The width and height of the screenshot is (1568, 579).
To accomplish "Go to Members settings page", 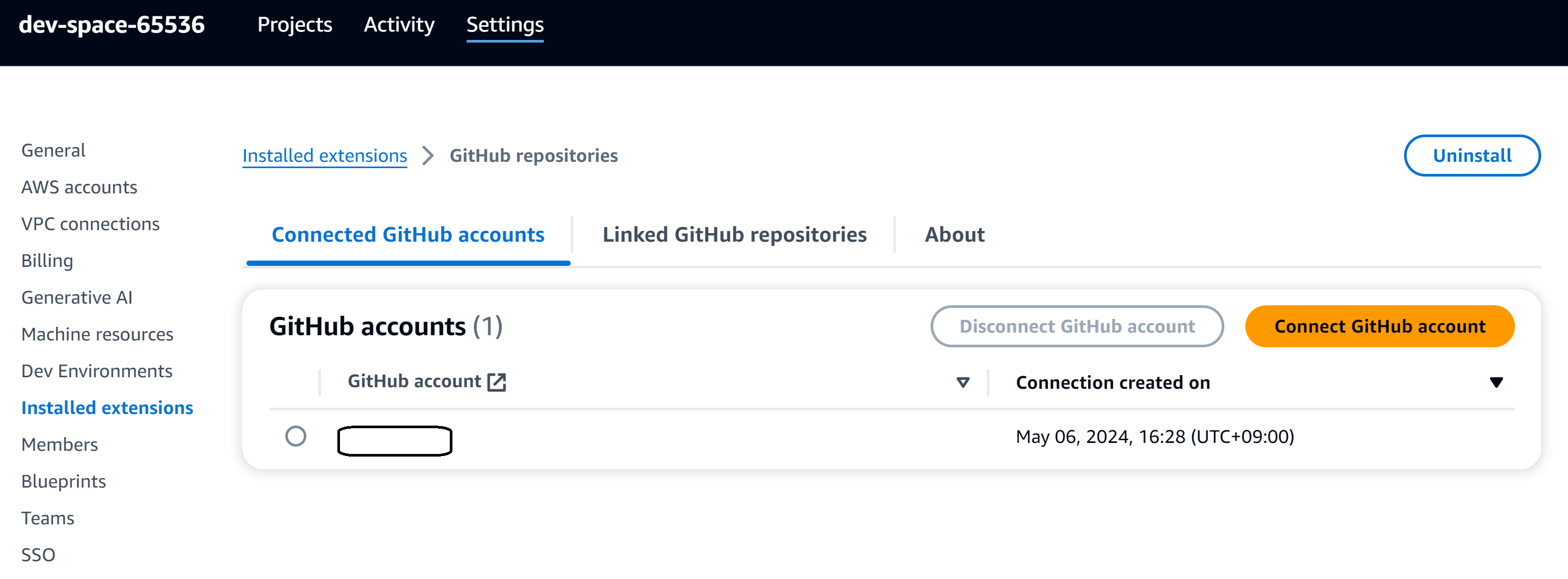I will [x=60, y=444].
